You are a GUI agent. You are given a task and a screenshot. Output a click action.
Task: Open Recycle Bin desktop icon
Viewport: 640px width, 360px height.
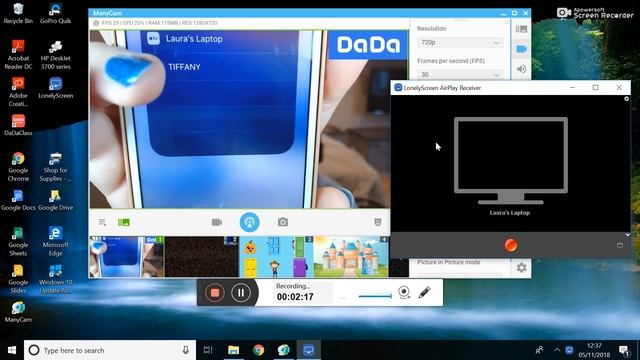coord(18,13)
